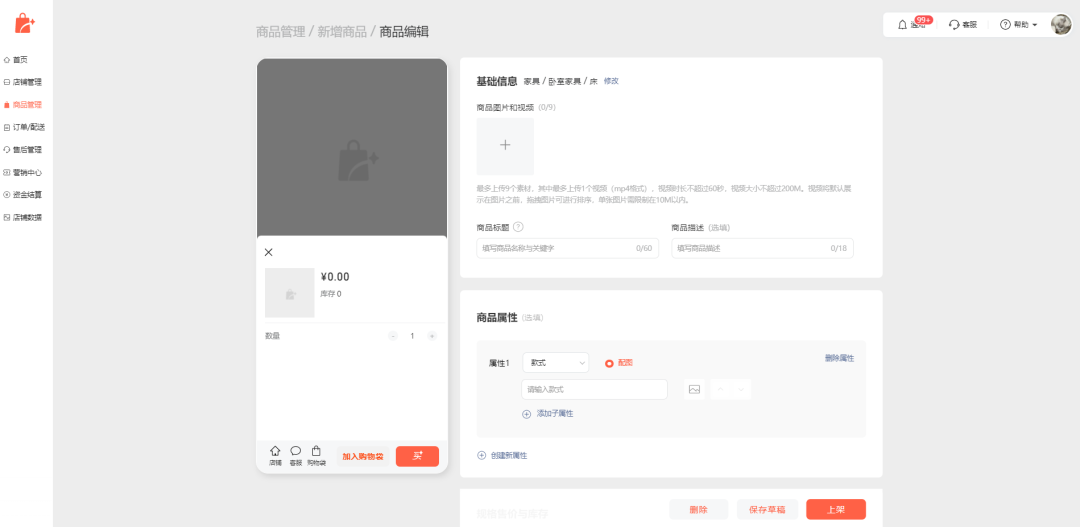Click the plus box to upload product image
The image size is (1080, 527).
tap(505, 146)
